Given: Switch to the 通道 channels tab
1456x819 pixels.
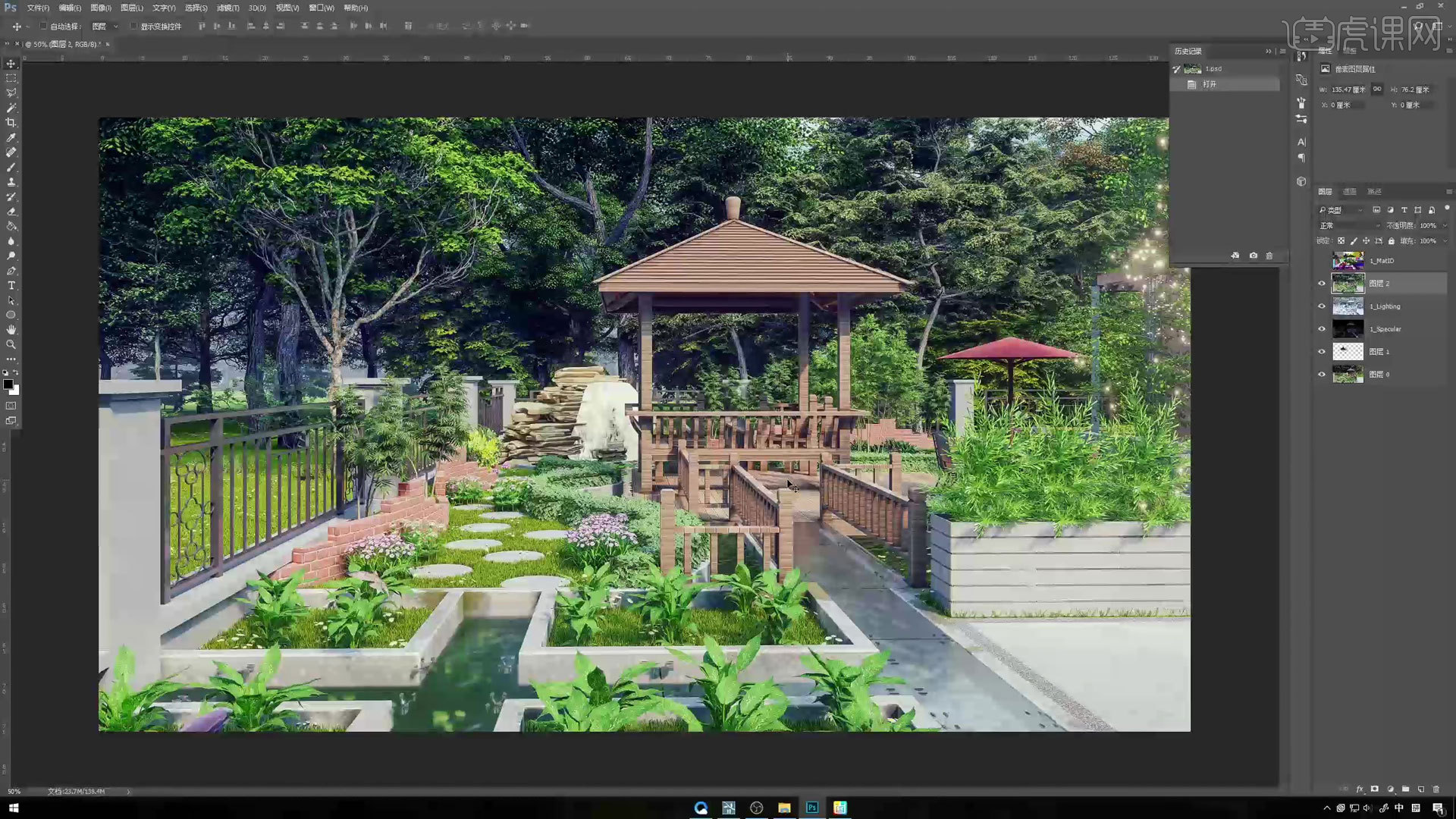Looking at the screenshot, I should click(x=1350, y=192).
